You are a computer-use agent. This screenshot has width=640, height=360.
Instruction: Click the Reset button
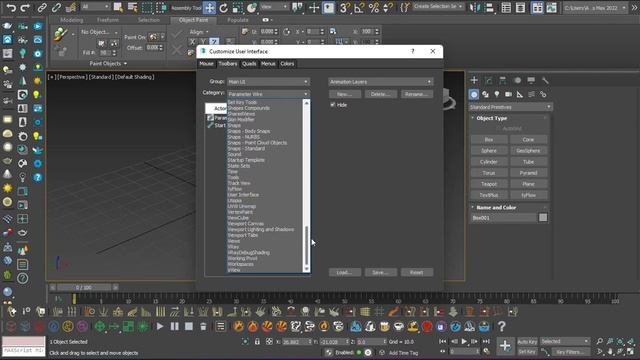pos(417,272)
